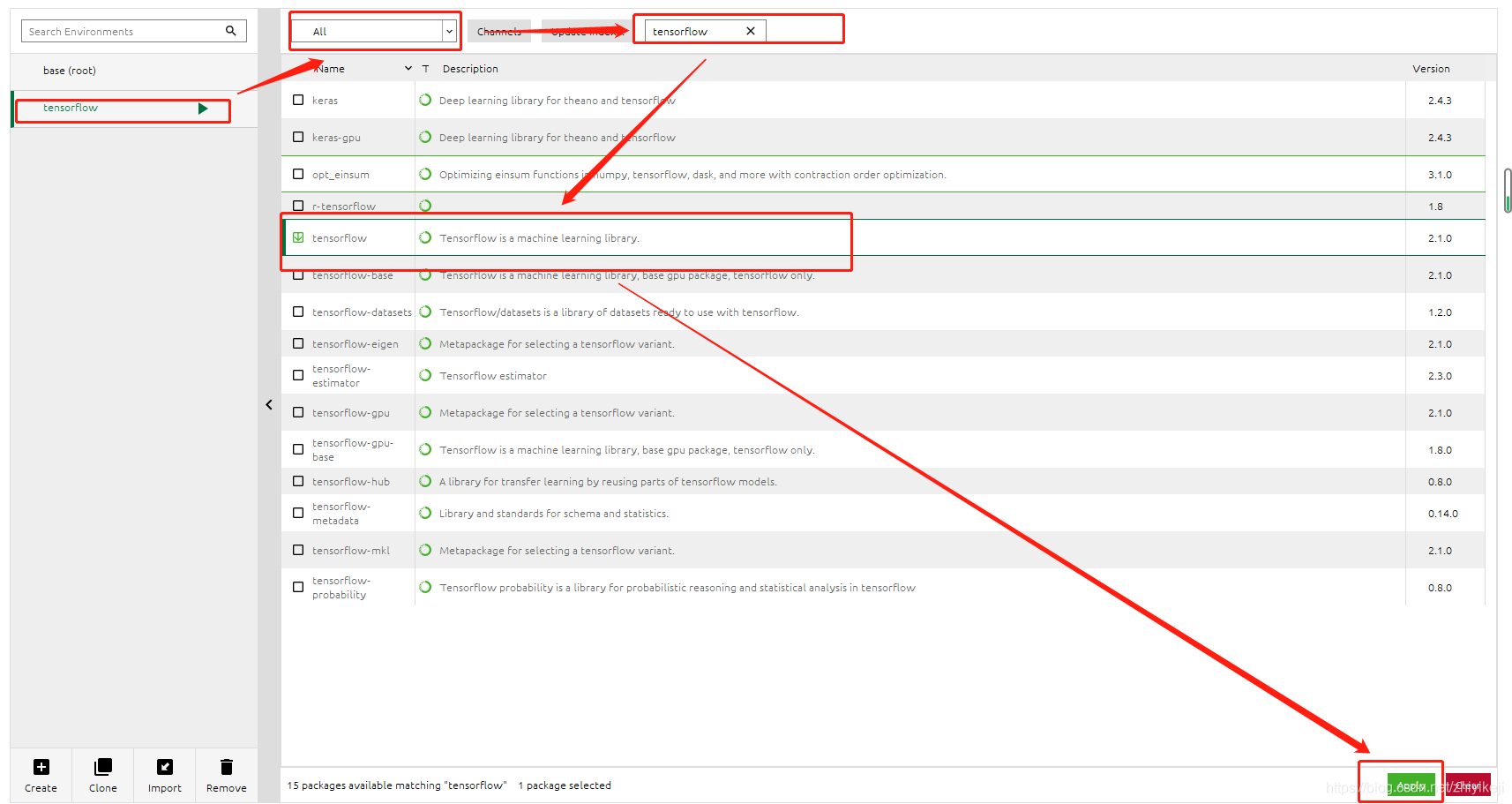Check the tensorflow-estimator package checkbox

(298, 375)
